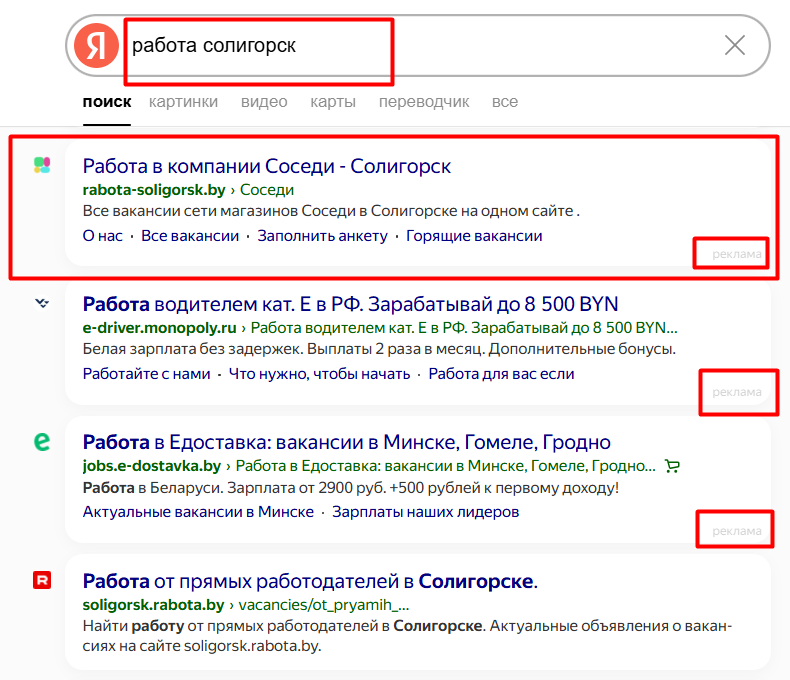The height and width of the screenshot is (680, 790).
Task: Click the green shopping cart icon
Action: tap(673, 466)
